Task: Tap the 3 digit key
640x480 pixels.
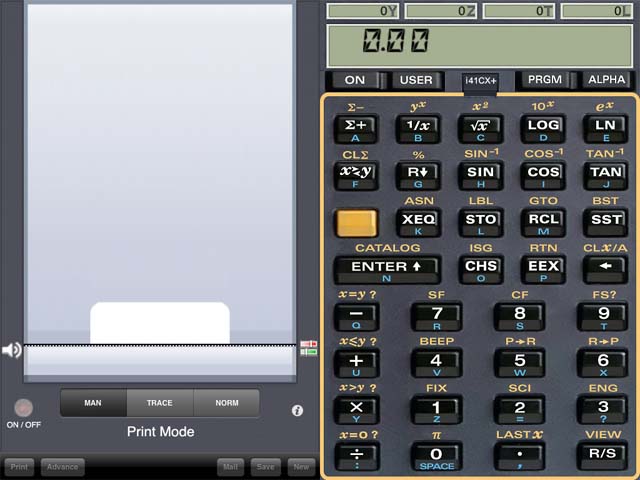Action: click(x=602, y=410)
